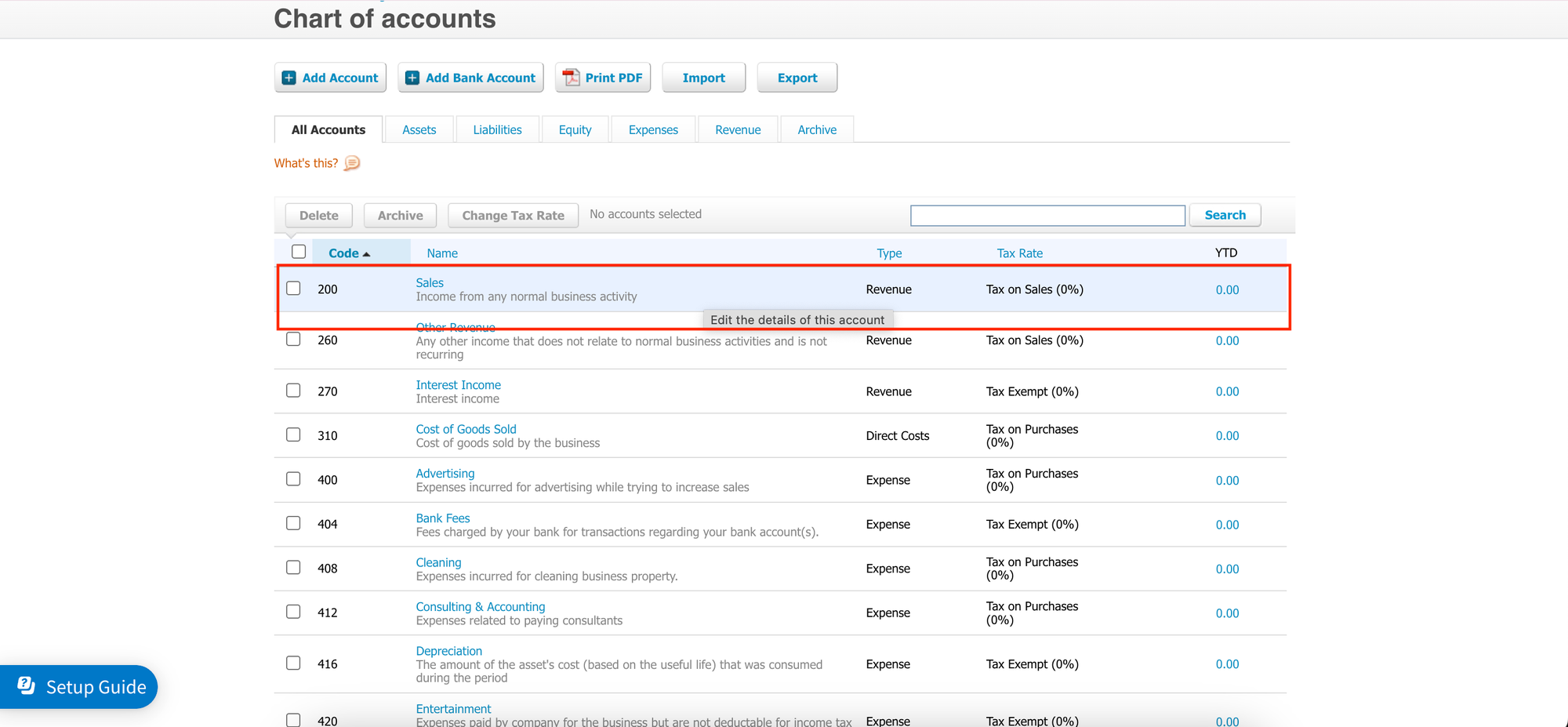Sort by the Tax Rate column header

[1020, 253]
